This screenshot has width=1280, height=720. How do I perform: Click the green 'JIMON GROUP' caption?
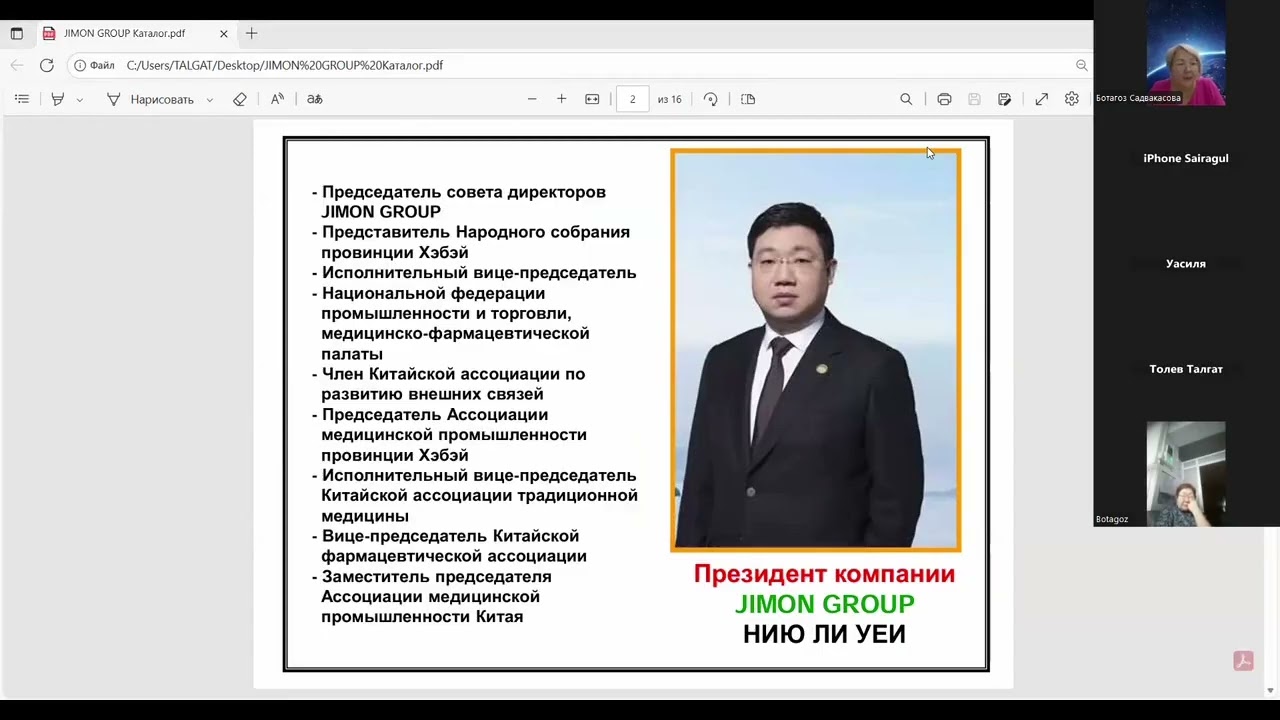point(824,604)
